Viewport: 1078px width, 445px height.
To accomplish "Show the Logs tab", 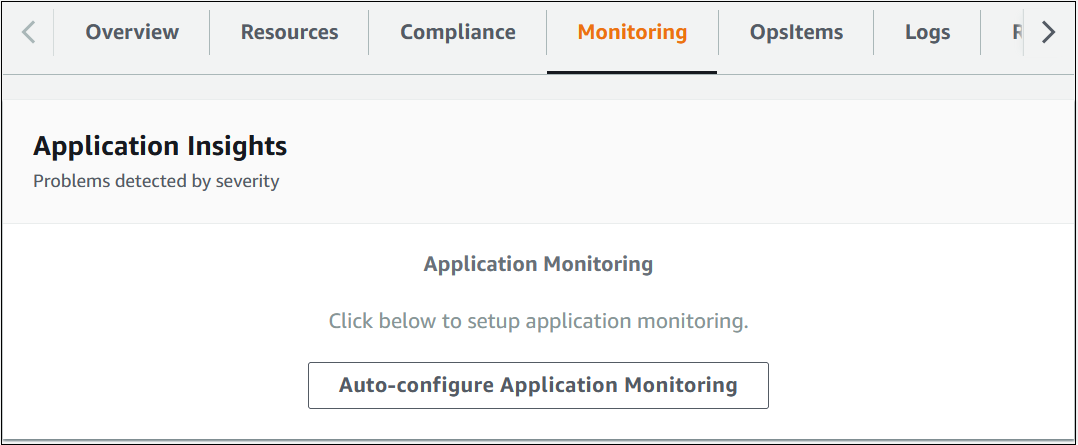I will point(927,32).
